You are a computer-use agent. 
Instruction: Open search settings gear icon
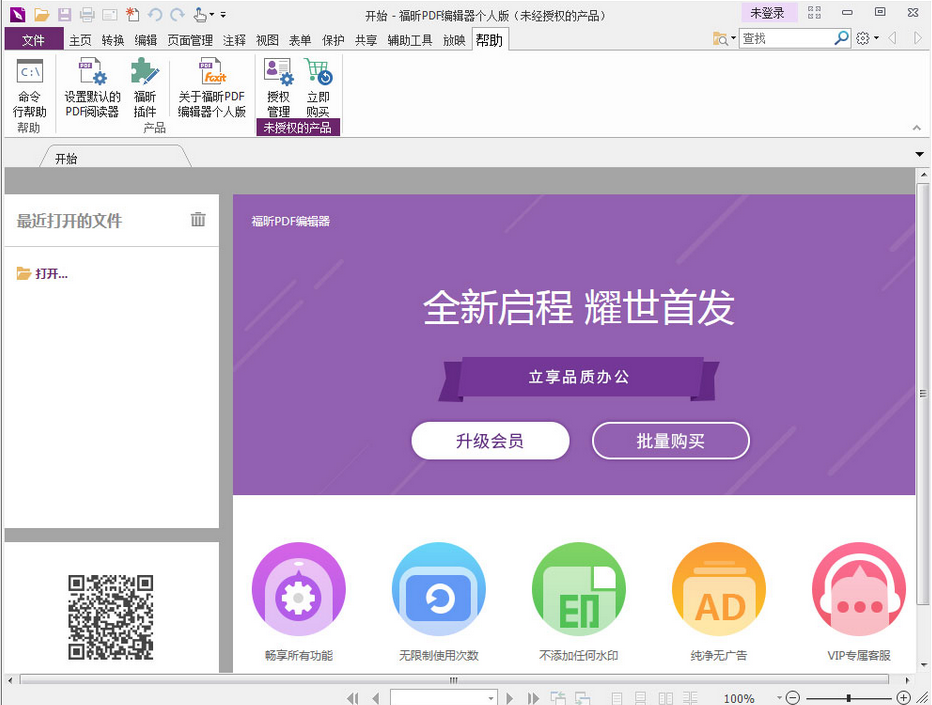pos(862,39)
